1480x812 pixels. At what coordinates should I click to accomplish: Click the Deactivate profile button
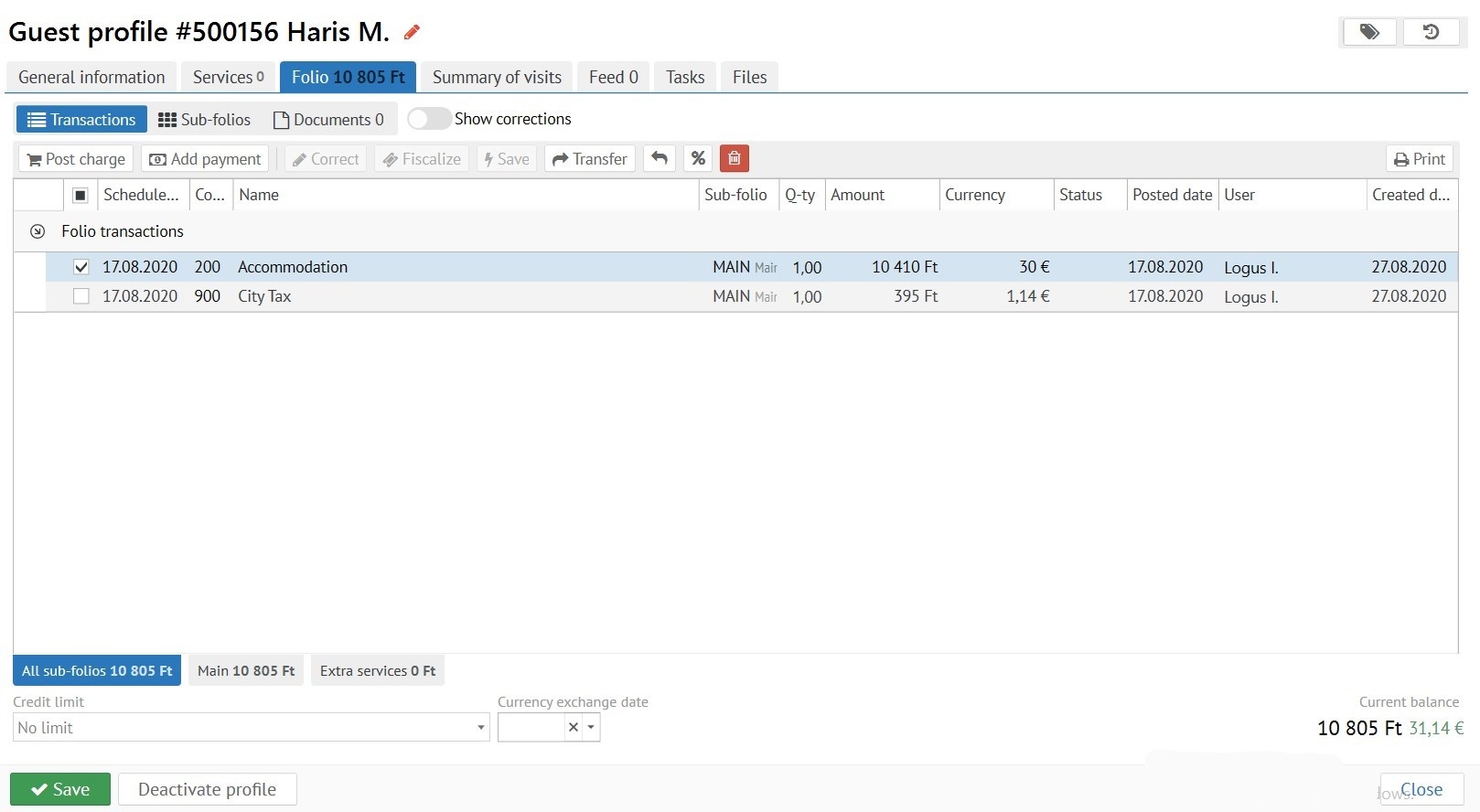(x=207, y=789)
